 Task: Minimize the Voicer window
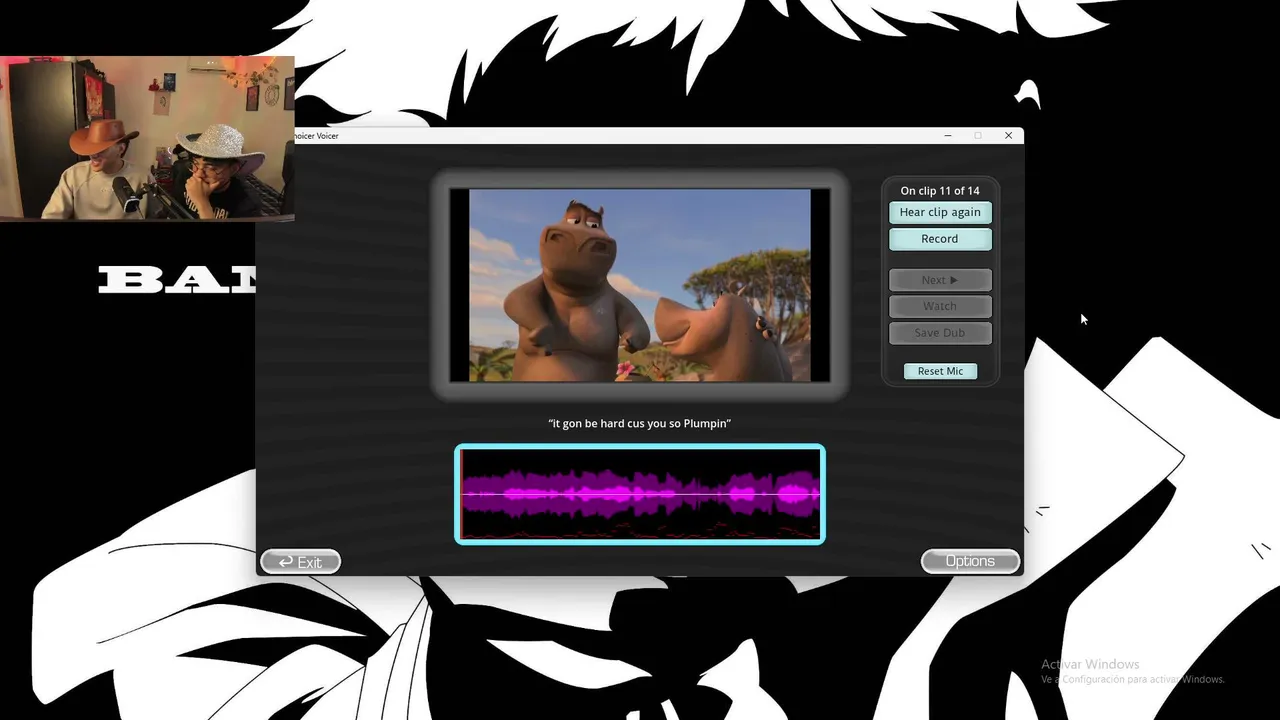coord(948,135)
